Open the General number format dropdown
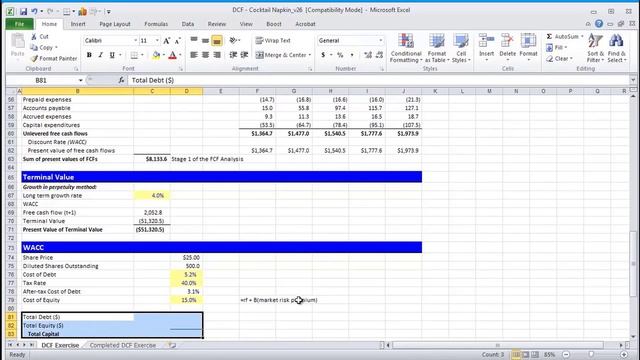This screenshot has width=640, height=360. [380, 40]
